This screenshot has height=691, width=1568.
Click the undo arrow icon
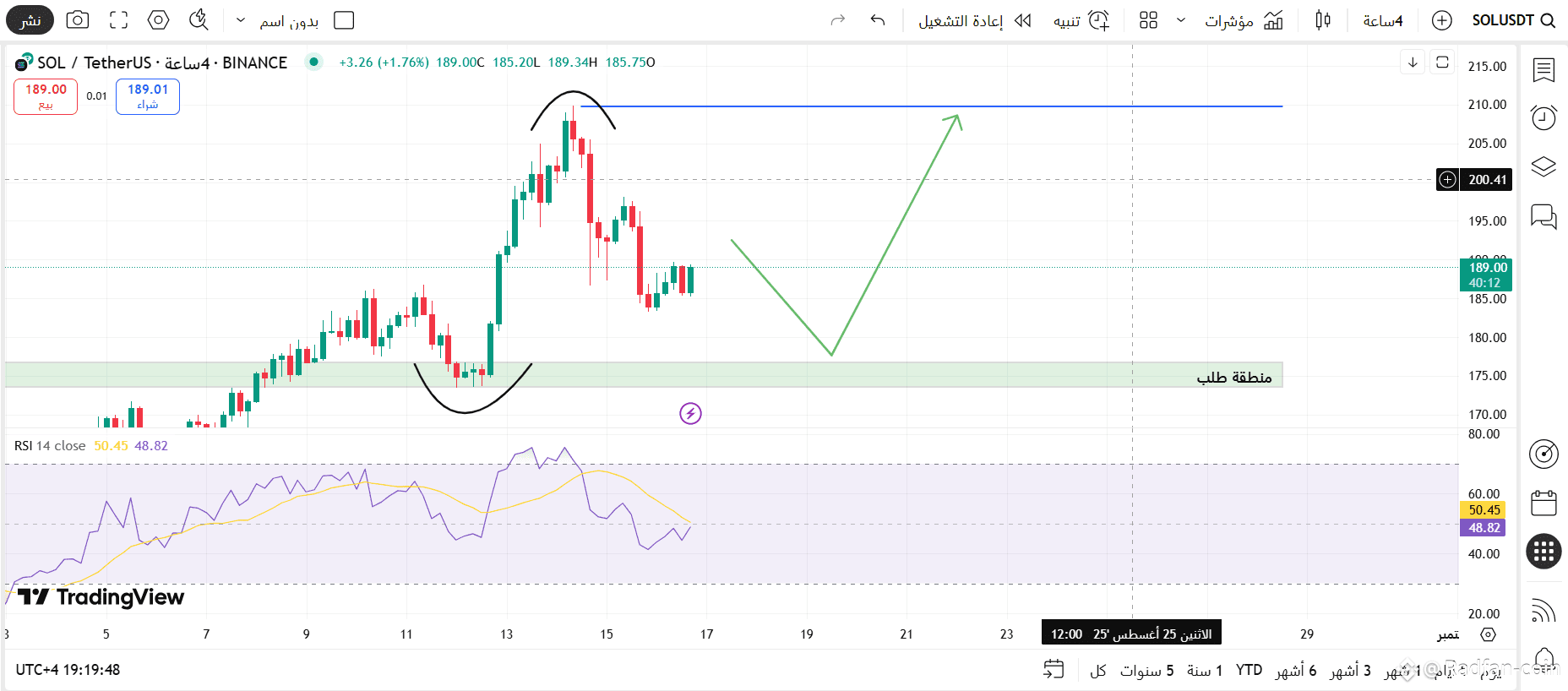point(878,20)
